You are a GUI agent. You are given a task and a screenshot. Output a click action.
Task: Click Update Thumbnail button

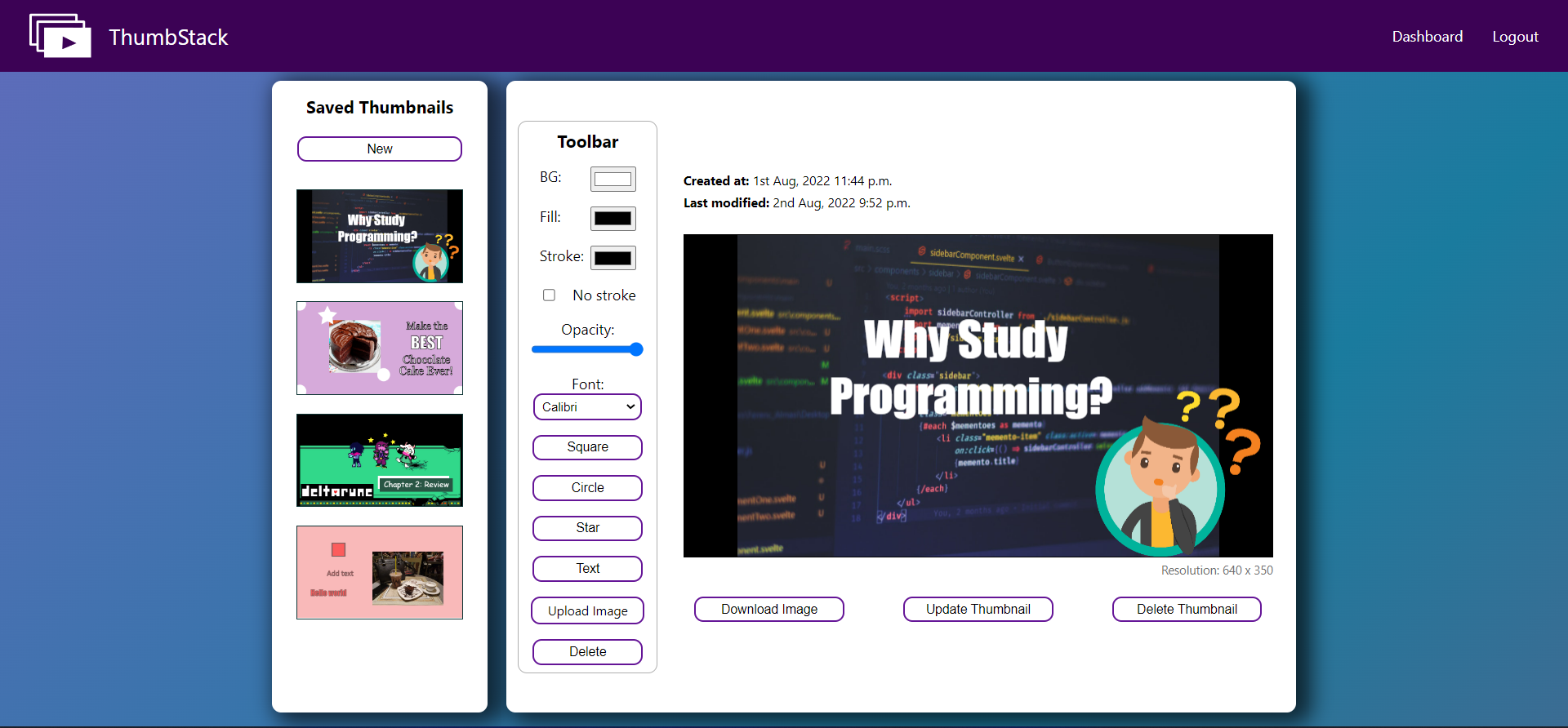click(978, 609)
